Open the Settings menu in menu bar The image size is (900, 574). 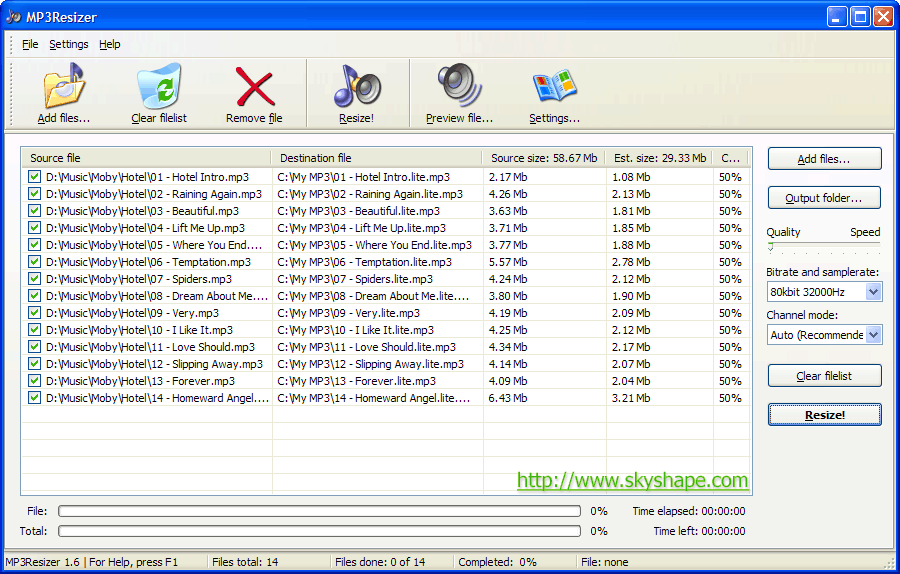(x=69, y=44)
